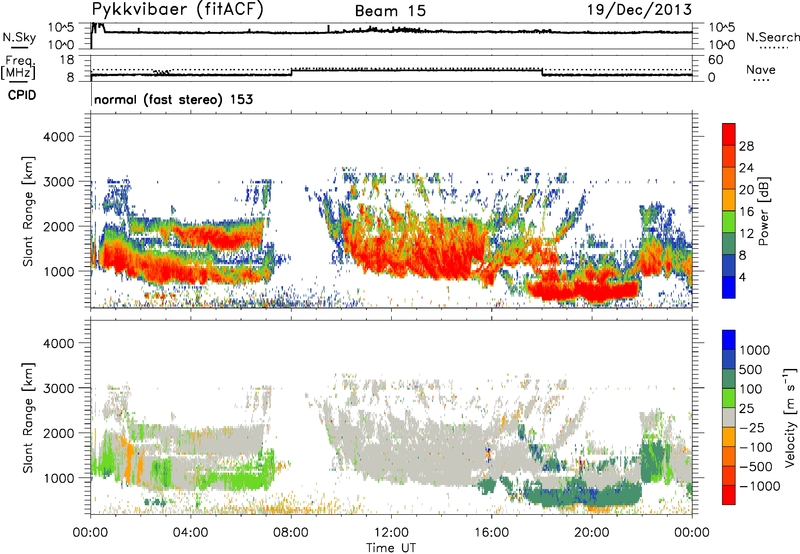The width and height of the screenshot is (800, 554).
Task: Click the '08:00' time axis label
Action: point(291,533)
